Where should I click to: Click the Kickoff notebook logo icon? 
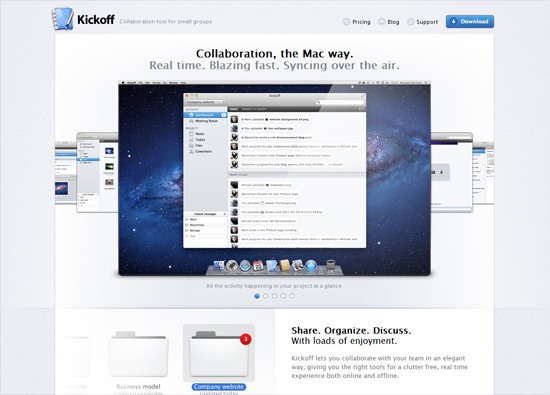63,19
